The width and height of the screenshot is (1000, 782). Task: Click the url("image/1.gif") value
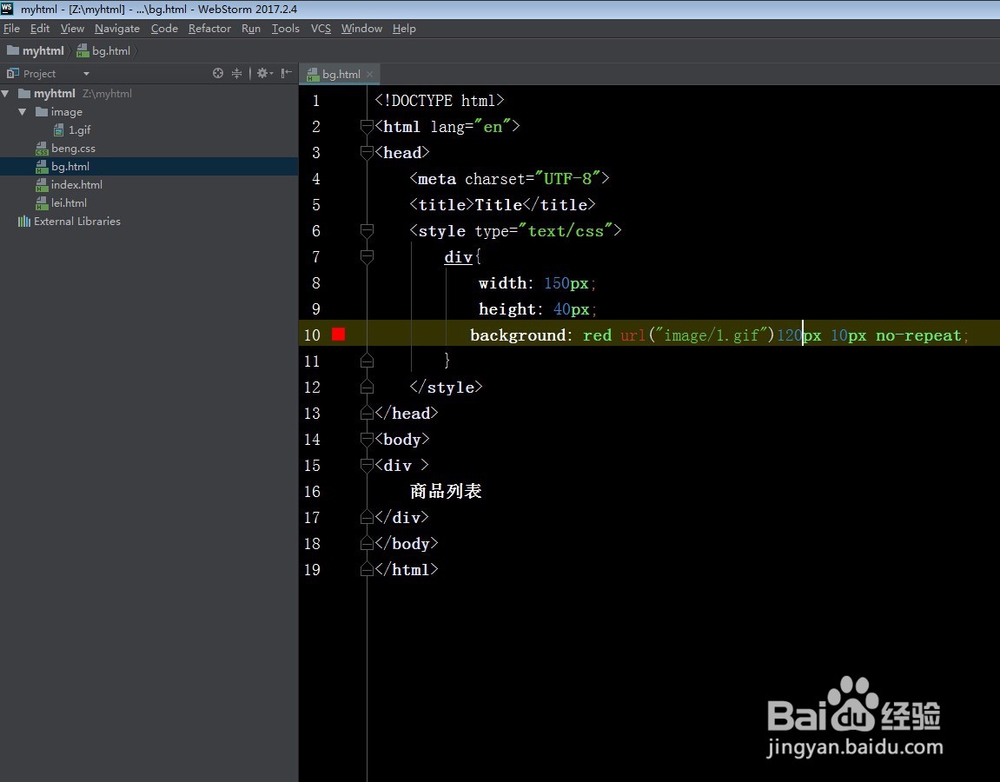697,335
